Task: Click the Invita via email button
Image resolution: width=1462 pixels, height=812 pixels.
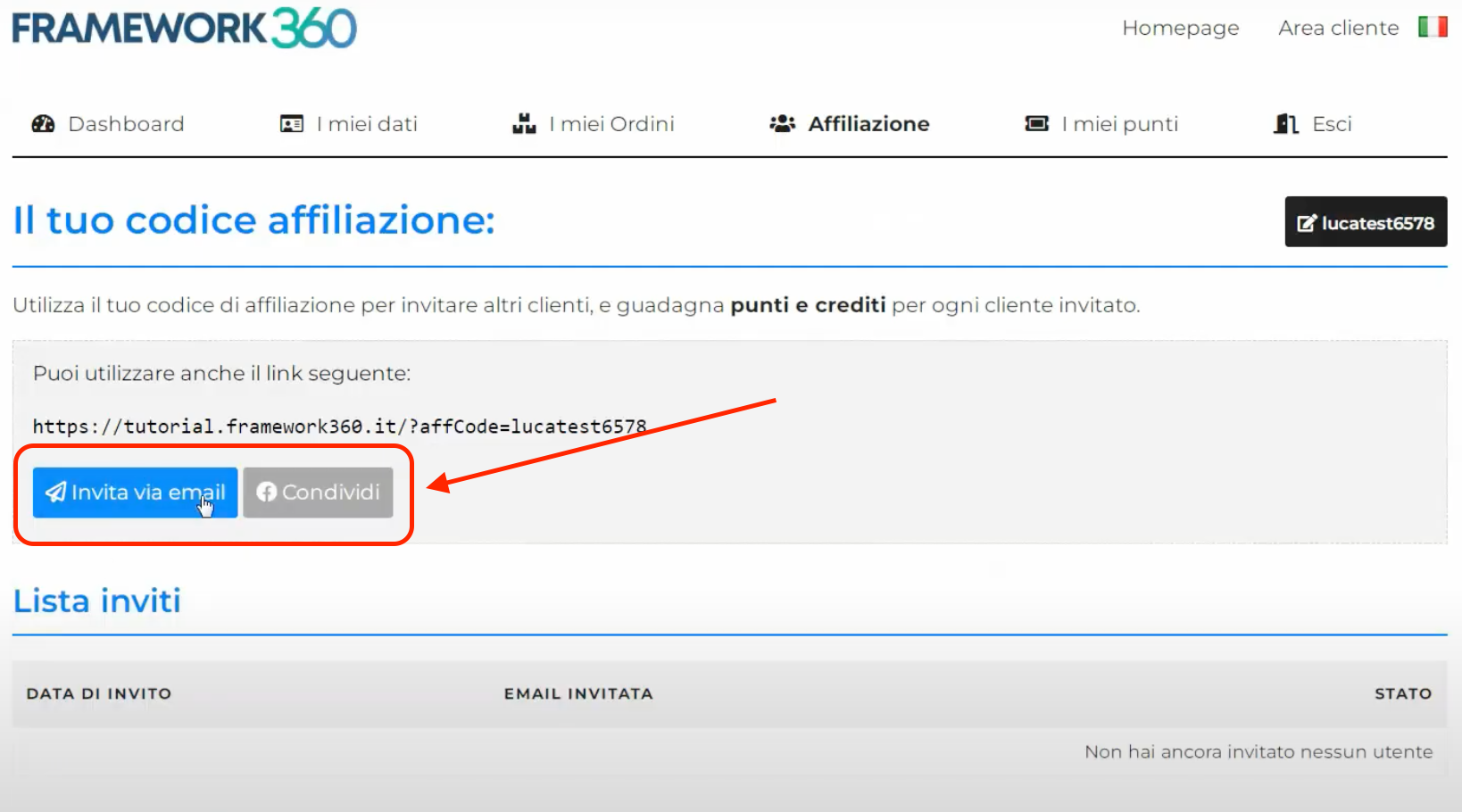Action: click(x=134, y=492)
